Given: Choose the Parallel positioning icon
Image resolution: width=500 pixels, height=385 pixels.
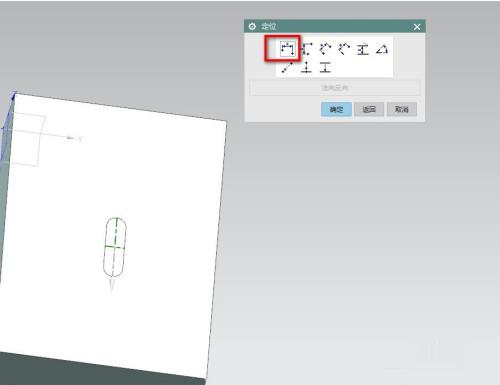Looking at the screenshot, I should [325, 49].
